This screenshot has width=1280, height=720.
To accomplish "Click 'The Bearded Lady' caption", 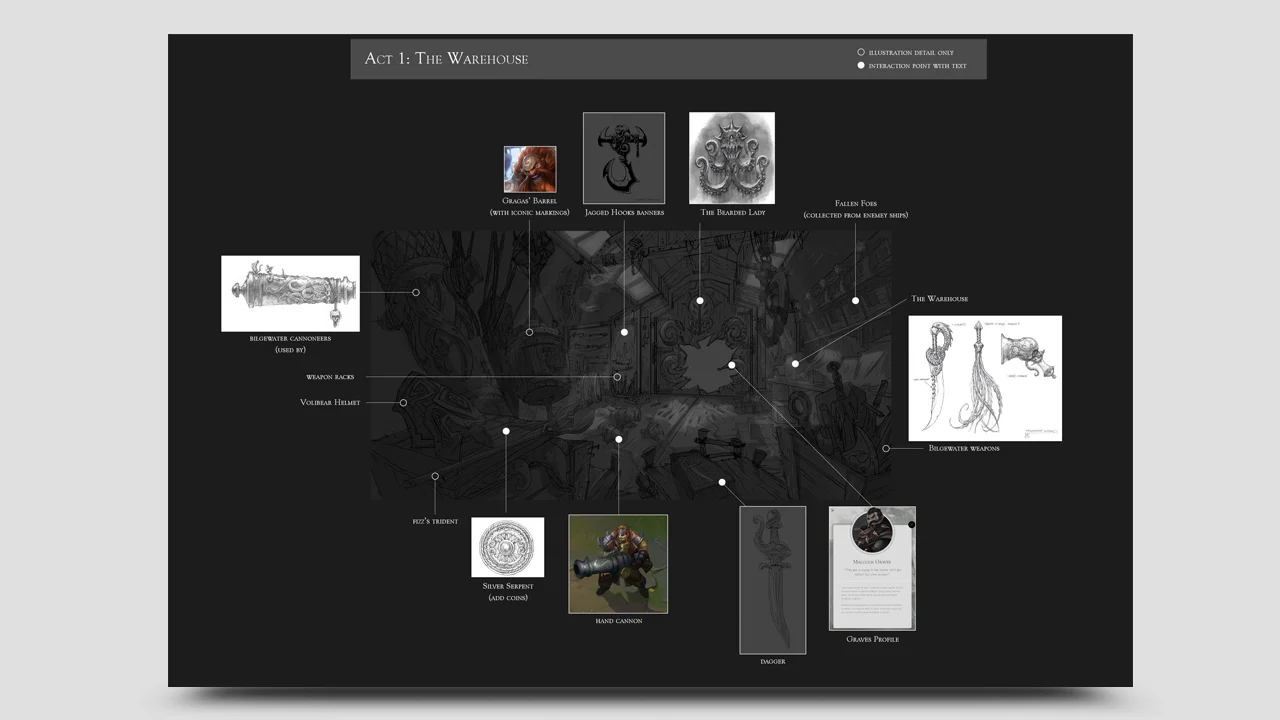I will point(733,213).
